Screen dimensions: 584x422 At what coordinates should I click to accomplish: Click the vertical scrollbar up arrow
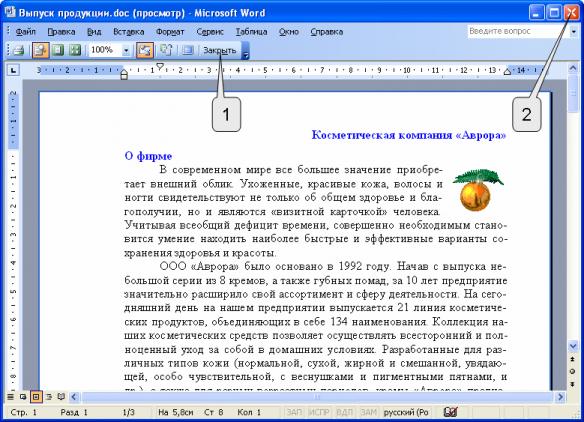(573, 69)
